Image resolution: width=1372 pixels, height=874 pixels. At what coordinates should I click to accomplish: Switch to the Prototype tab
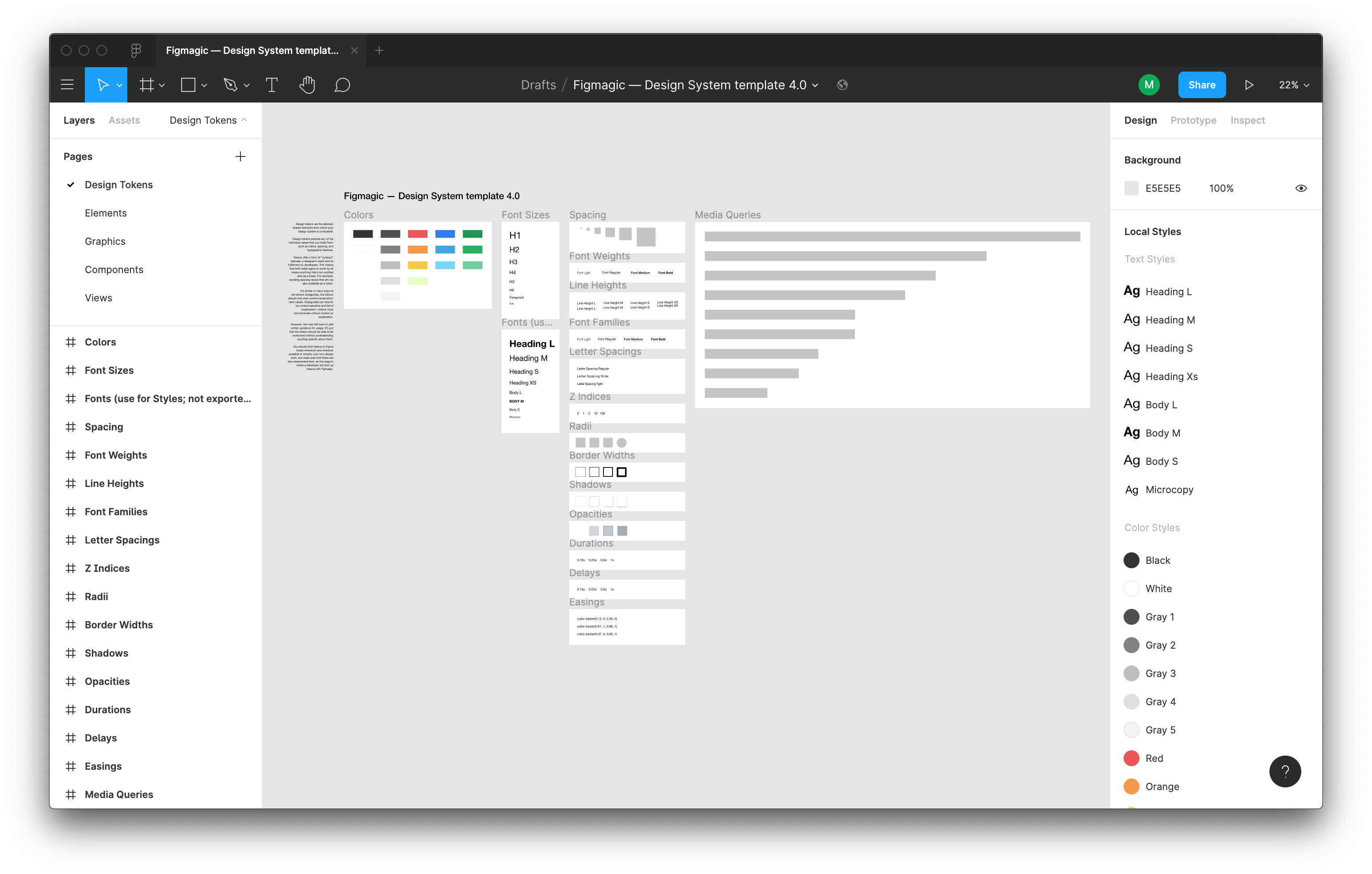click(x=1193, y=119)
